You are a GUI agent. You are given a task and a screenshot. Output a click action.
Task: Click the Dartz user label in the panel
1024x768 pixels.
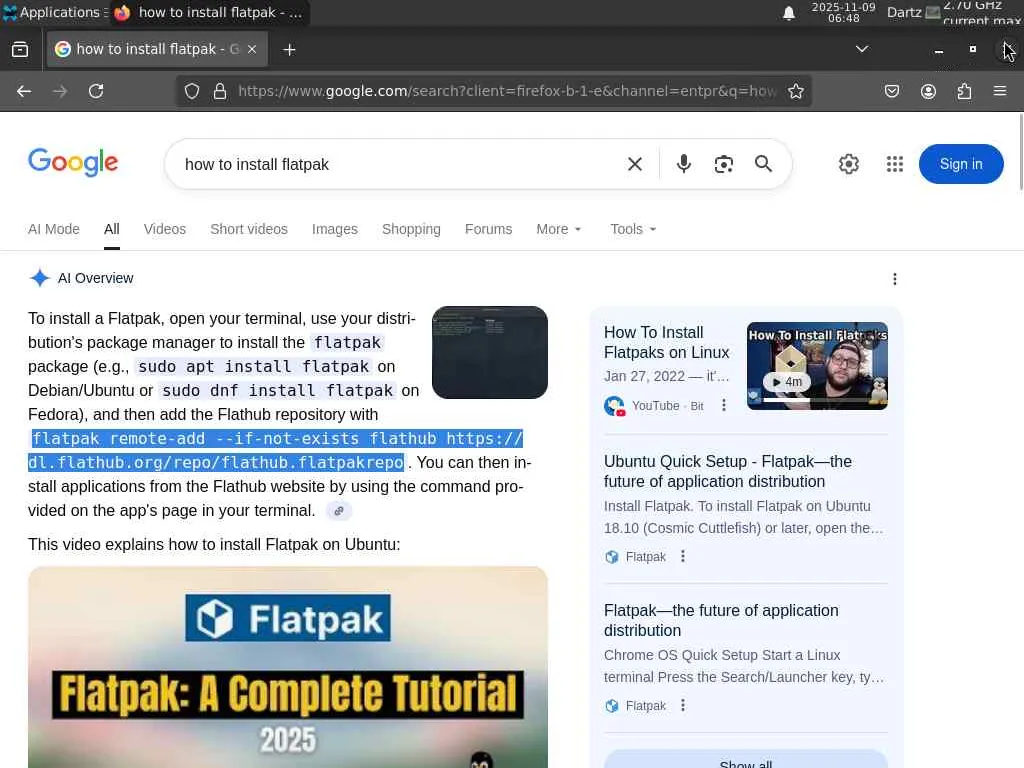coord(904,12)
